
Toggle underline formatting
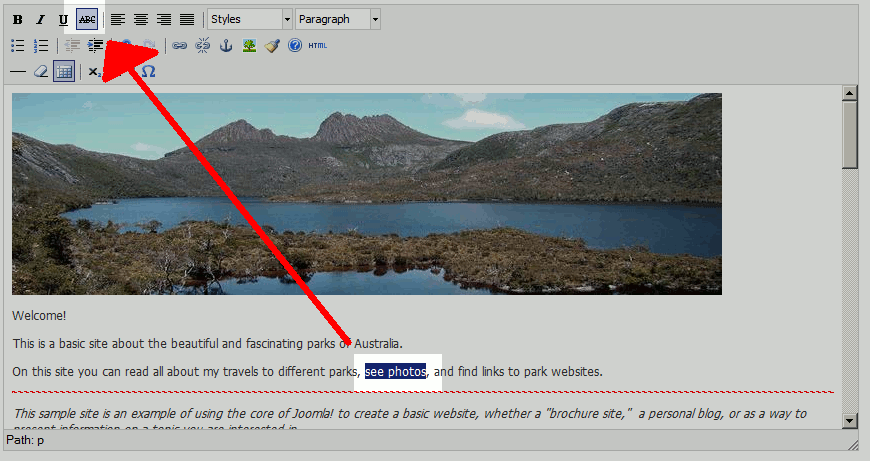63,19
